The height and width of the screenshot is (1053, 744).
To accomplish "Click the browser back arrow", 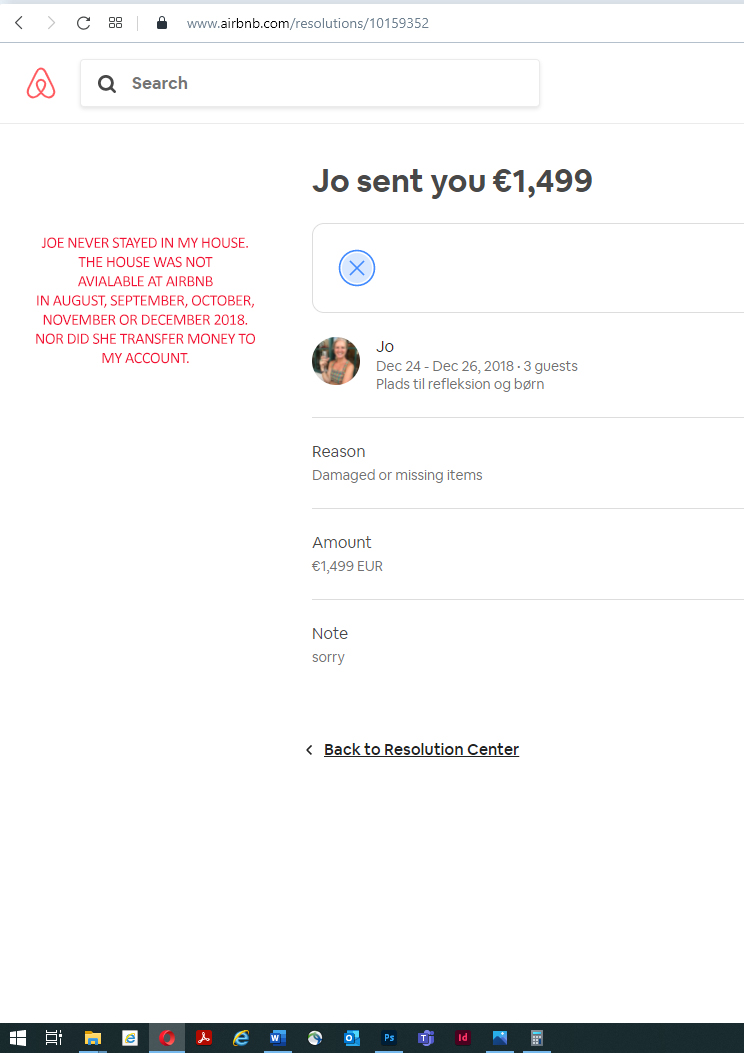I will (19, 22).
